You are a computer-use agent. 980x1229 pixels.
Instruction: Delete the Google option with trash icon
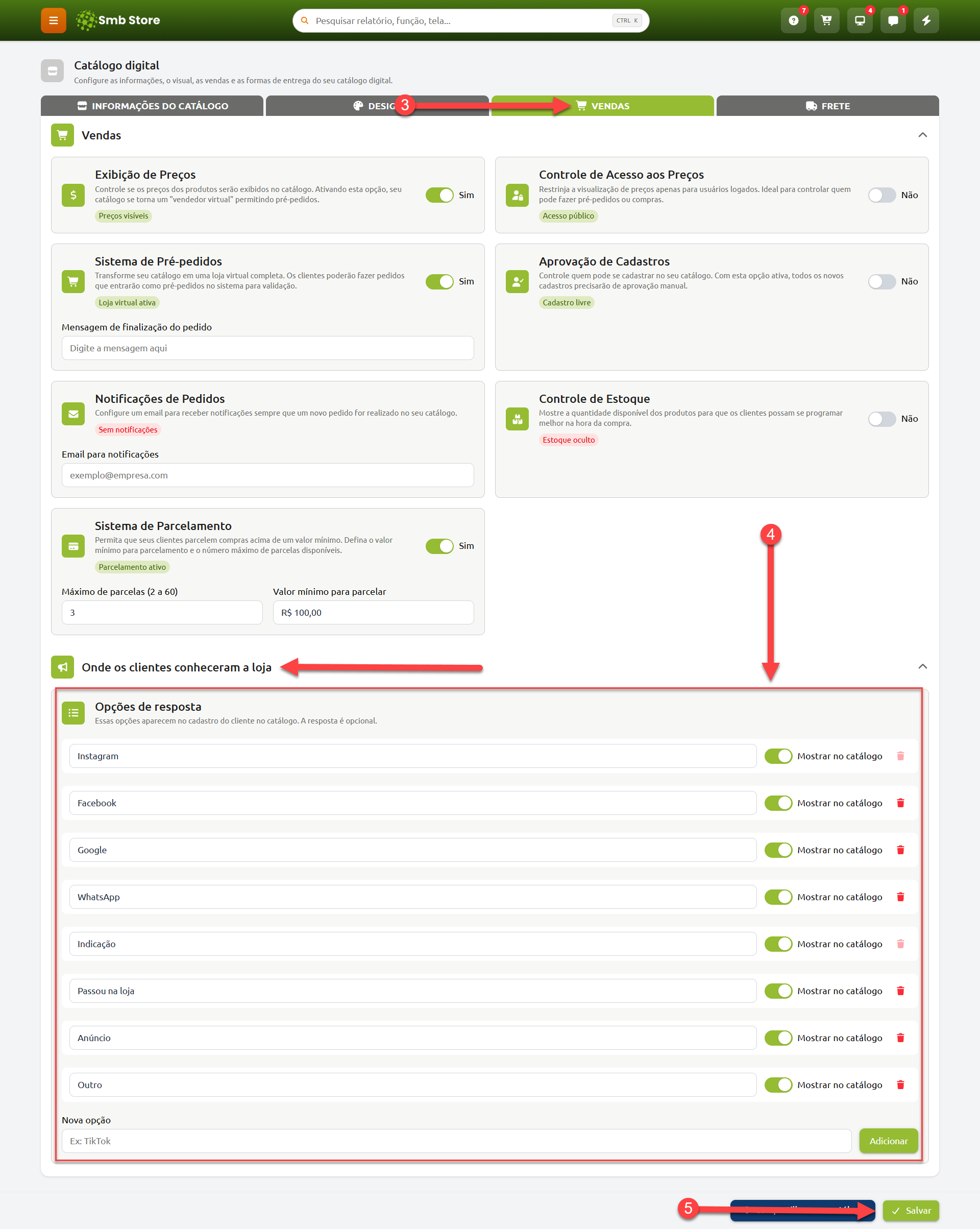click(900, 850)
